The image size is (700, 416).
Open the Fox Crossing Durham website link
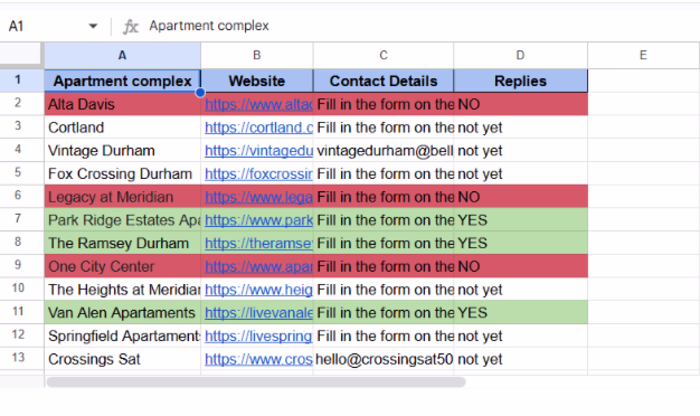[258, 174]
